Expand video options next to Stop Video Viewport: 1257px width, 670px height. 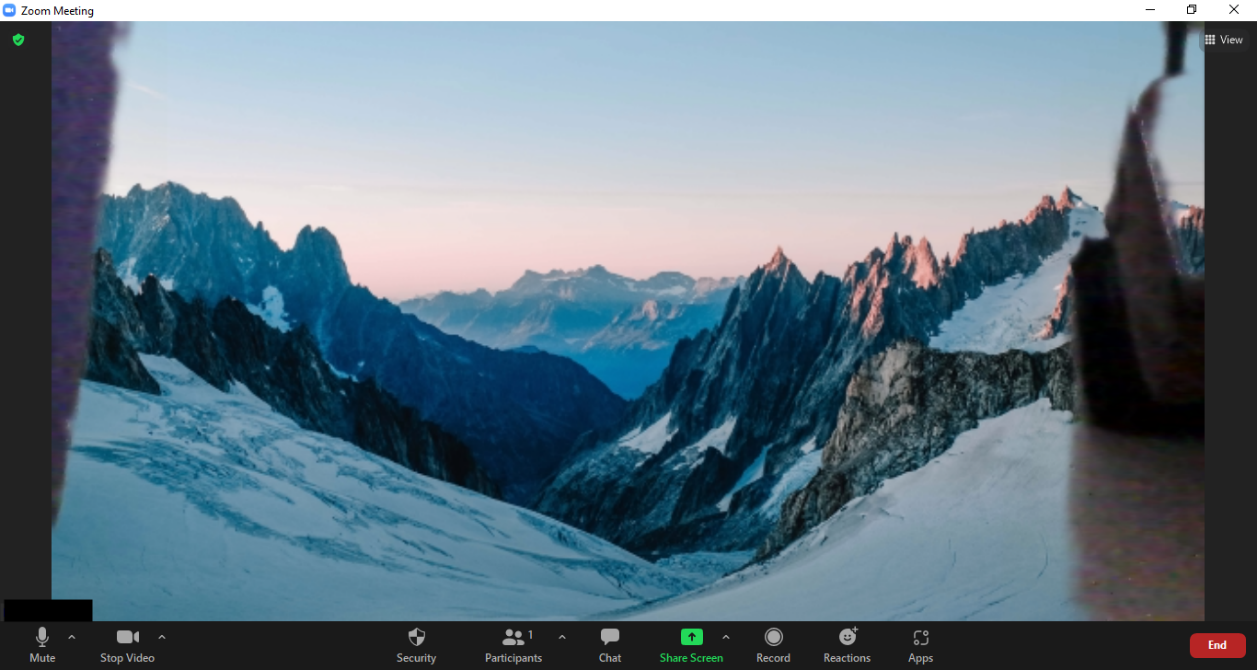point(162,637)
